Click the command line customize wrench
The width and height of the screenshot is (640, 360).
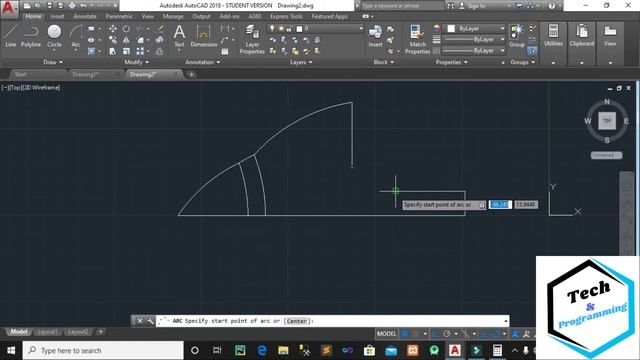pyautogui.click(x=150, y=321)
